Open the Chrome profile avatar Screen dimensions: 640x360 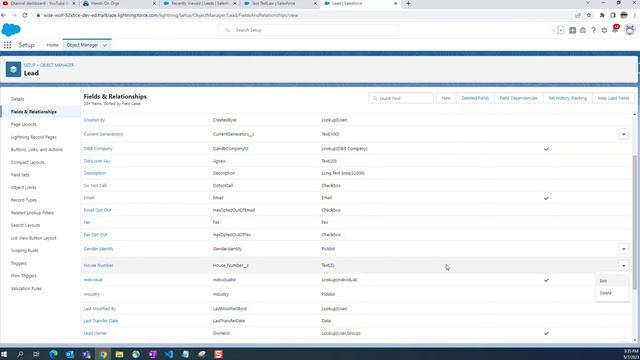click(x=624, y=15)
